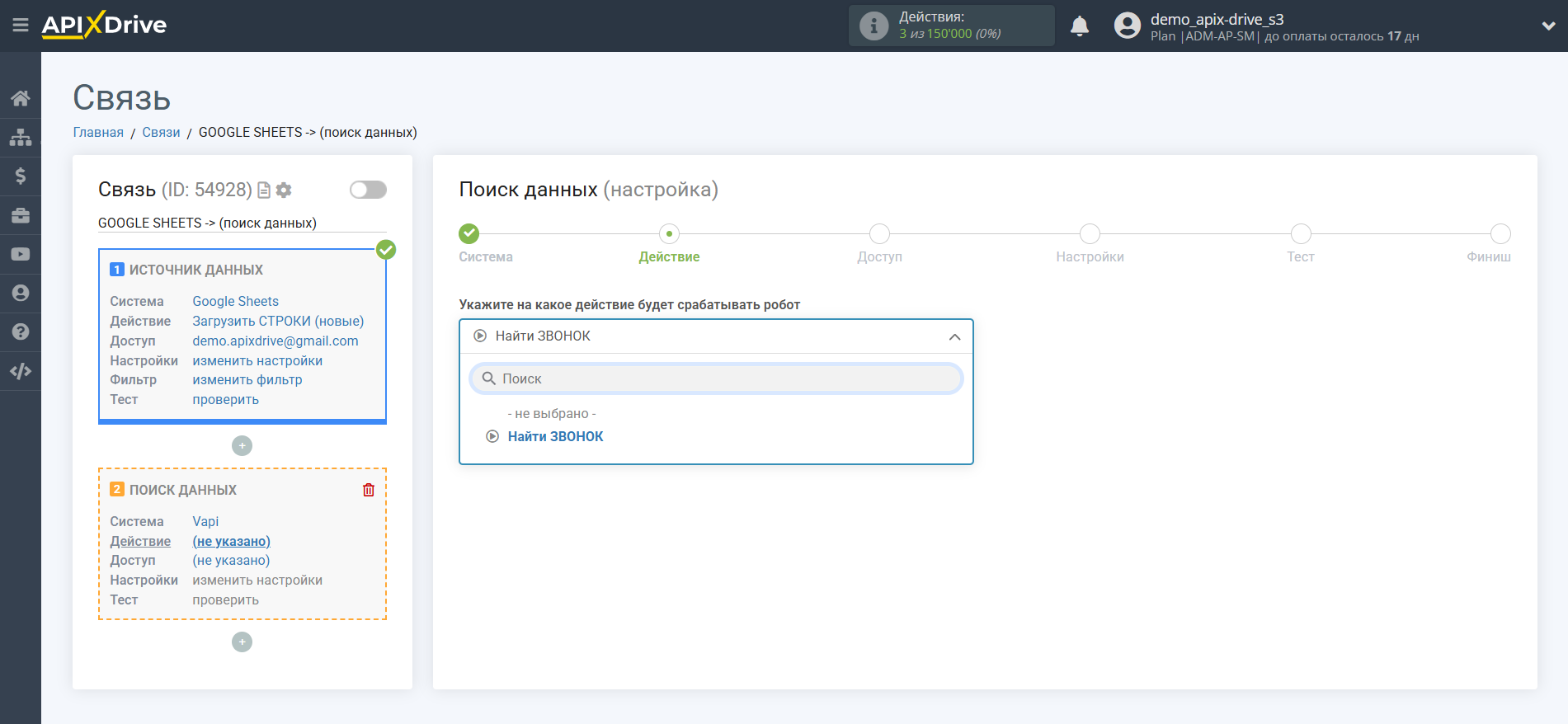The image size is (1568, 724).
Task: Add a block after Источник данных
Action: 242,445
